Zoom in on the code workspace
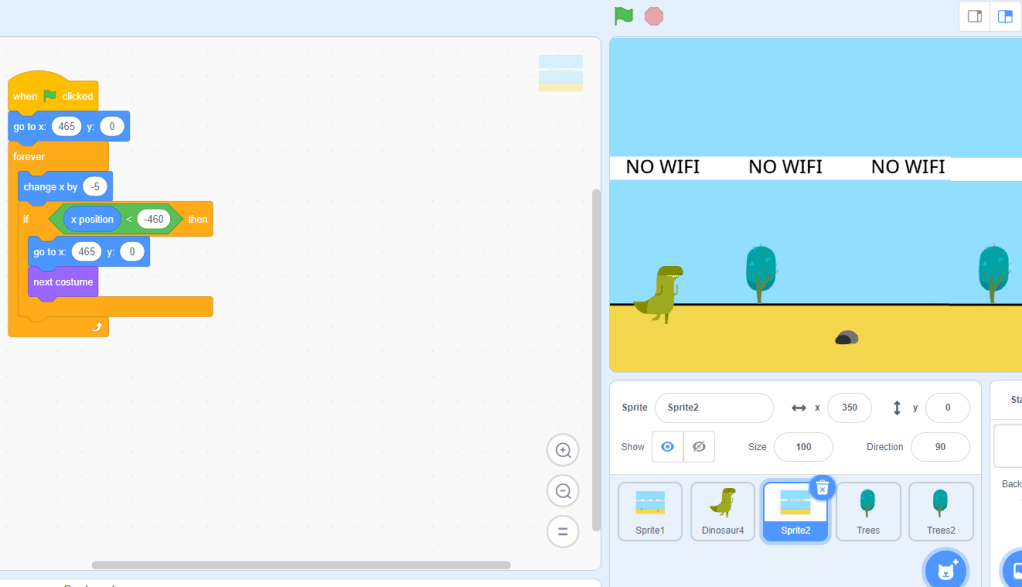Screen dimensions: 1022x587 coord(562,450)
